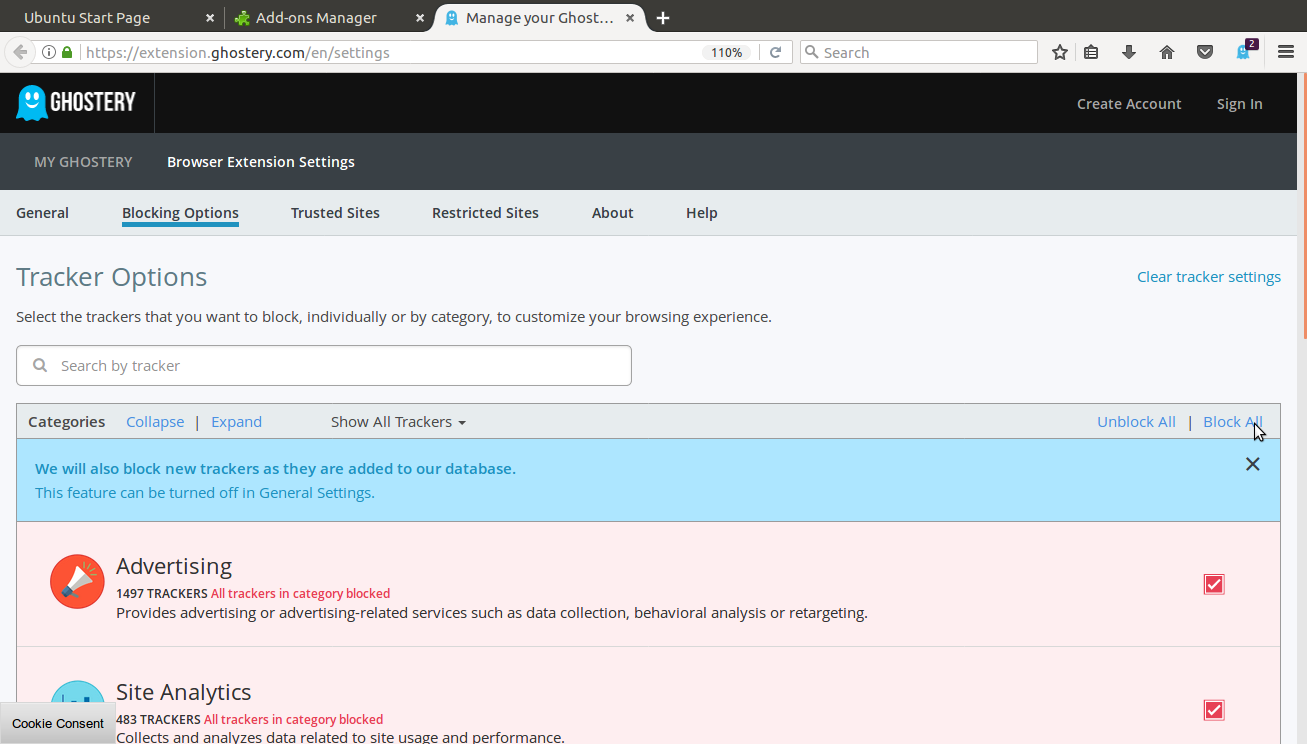The height and width of the screenshot is (744, 1307).
Task: Click the 1497 TRACKERS count text
Action: click(x=162, y=593)
